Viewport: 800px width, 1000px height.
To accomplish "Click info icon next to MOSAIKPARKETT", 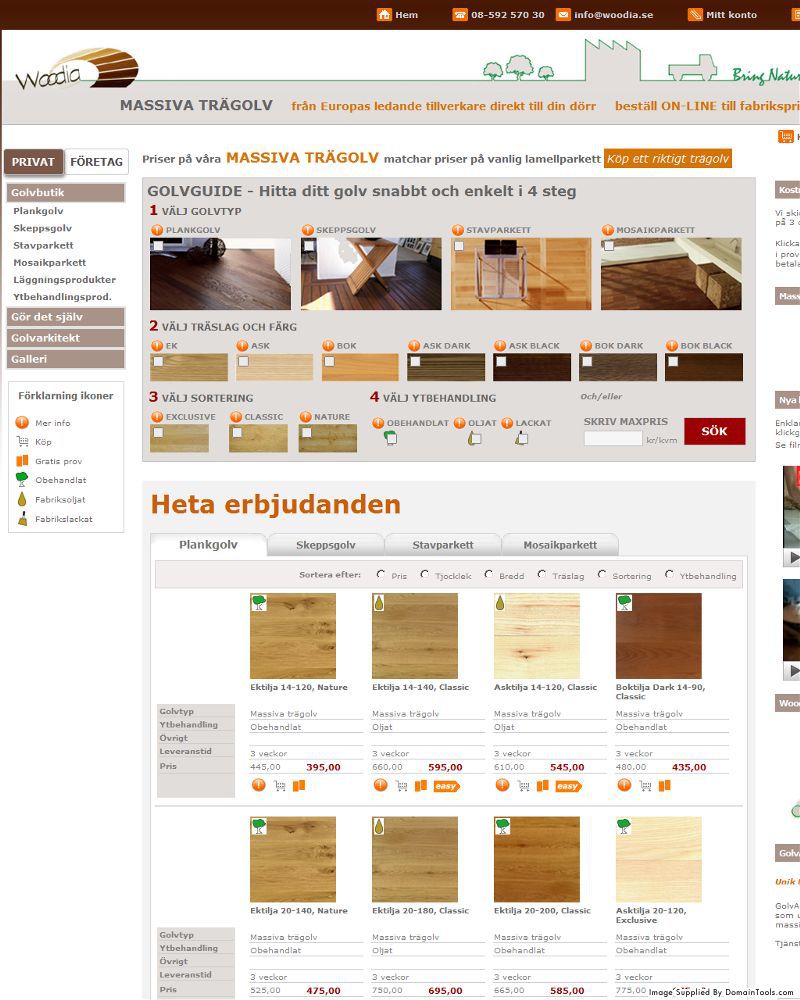I will 607,230.
